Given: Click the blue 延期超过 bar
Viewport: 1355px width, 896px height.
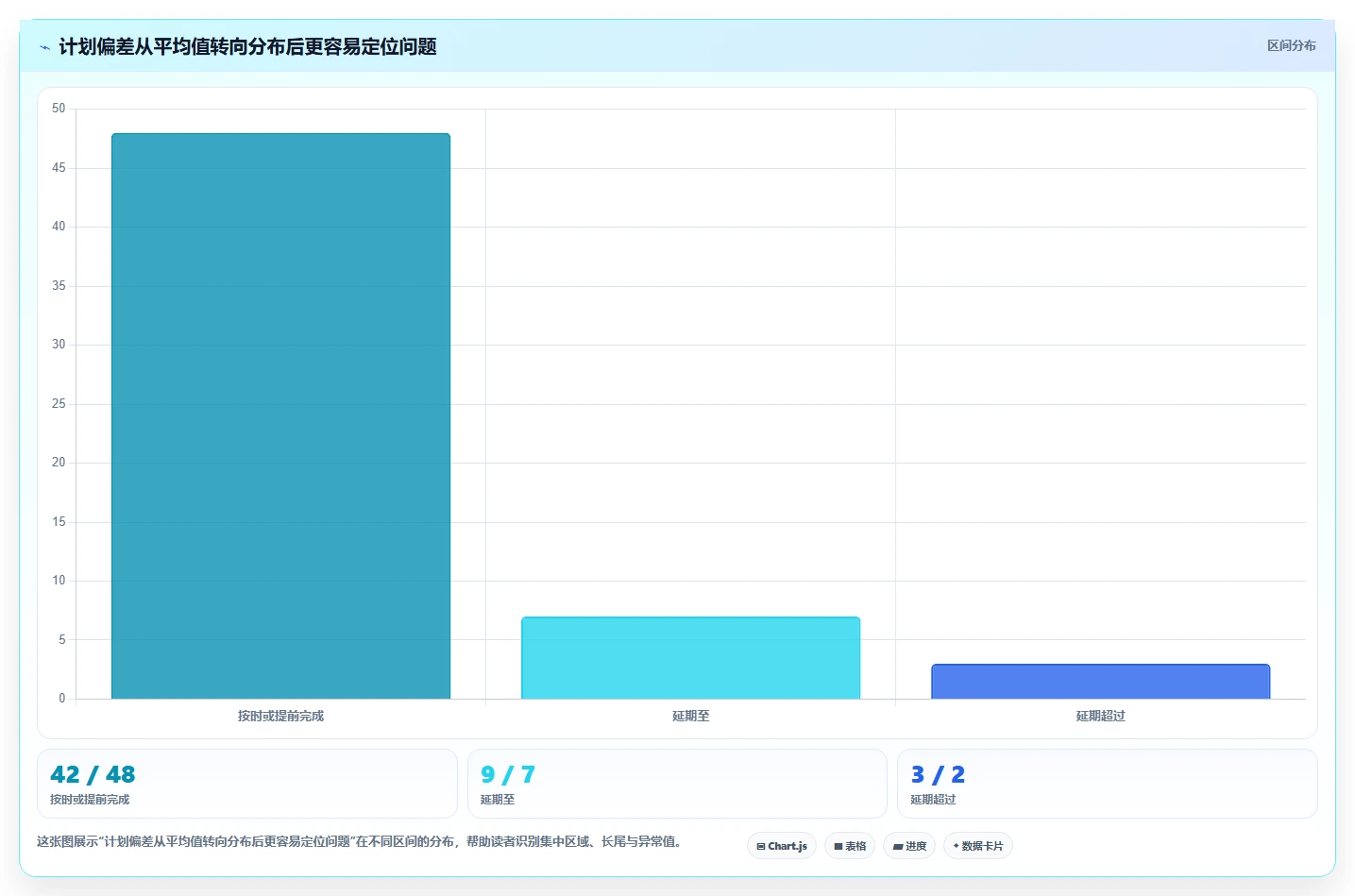Looking at the screenshot, I should 1100,682.
